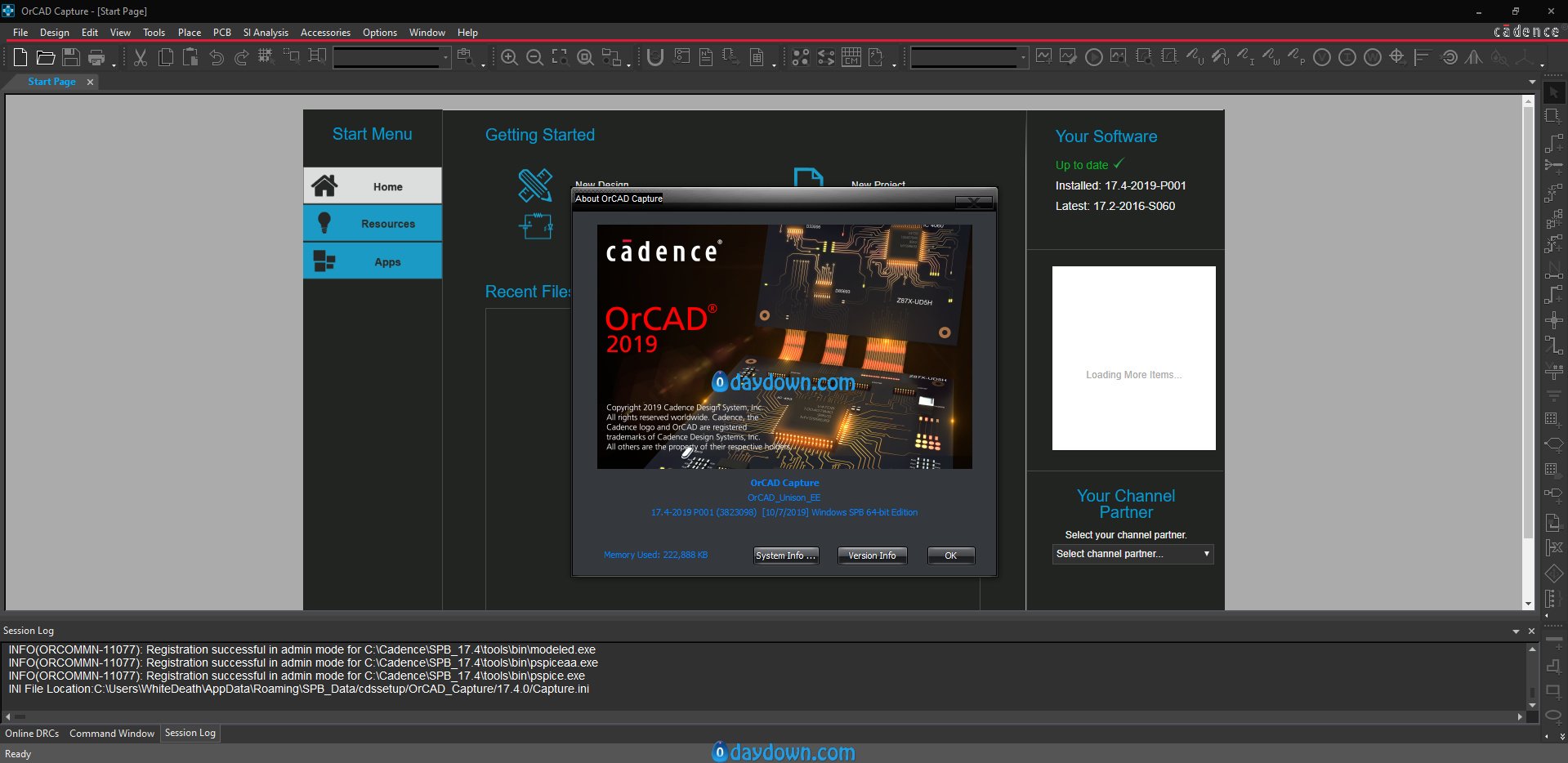Click the Undo arrow icon
Viewport: 1568px width, 763px height.
(217, 57)
